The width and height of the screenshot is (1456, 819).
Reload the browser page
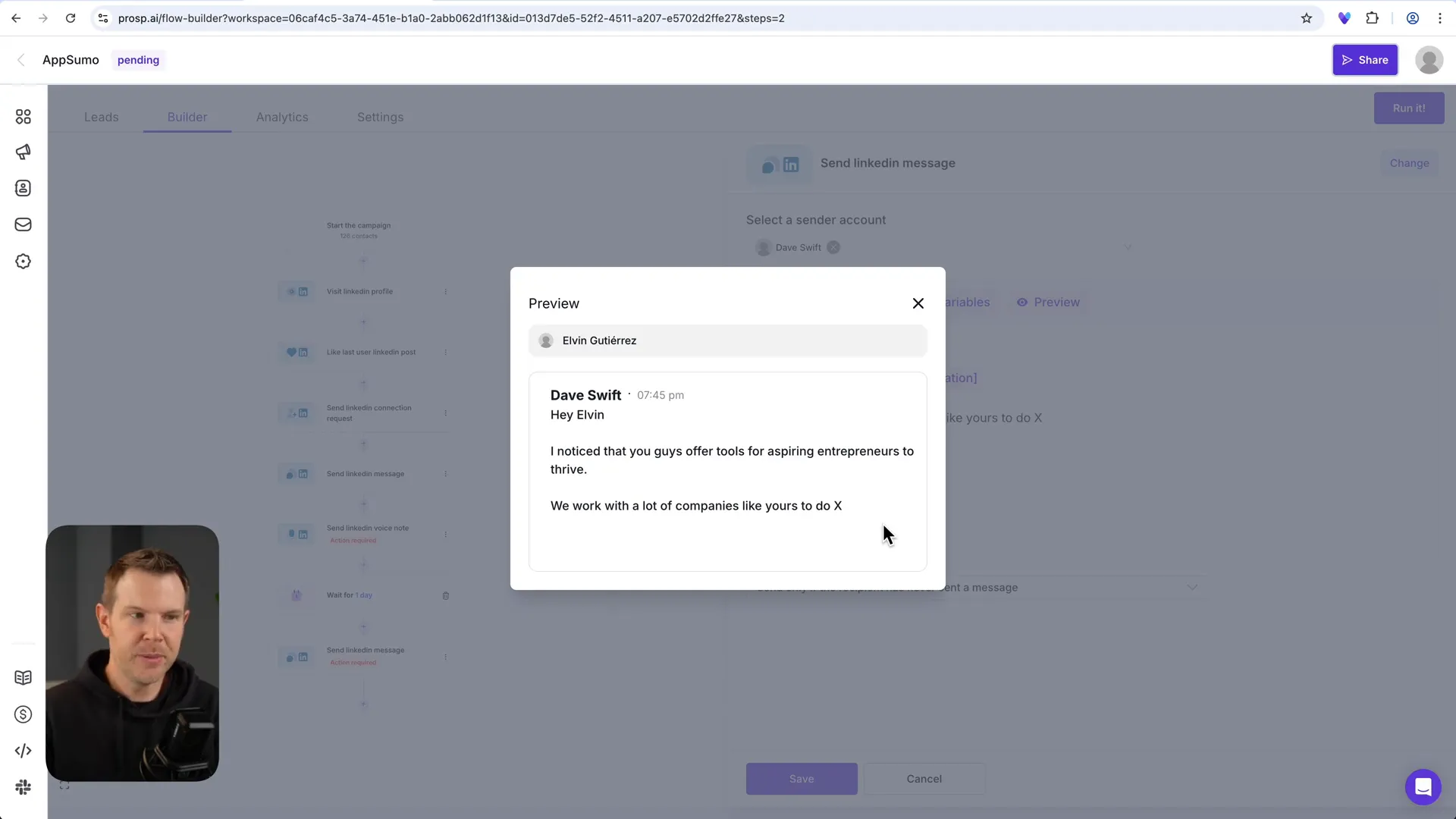pos(71,18)
